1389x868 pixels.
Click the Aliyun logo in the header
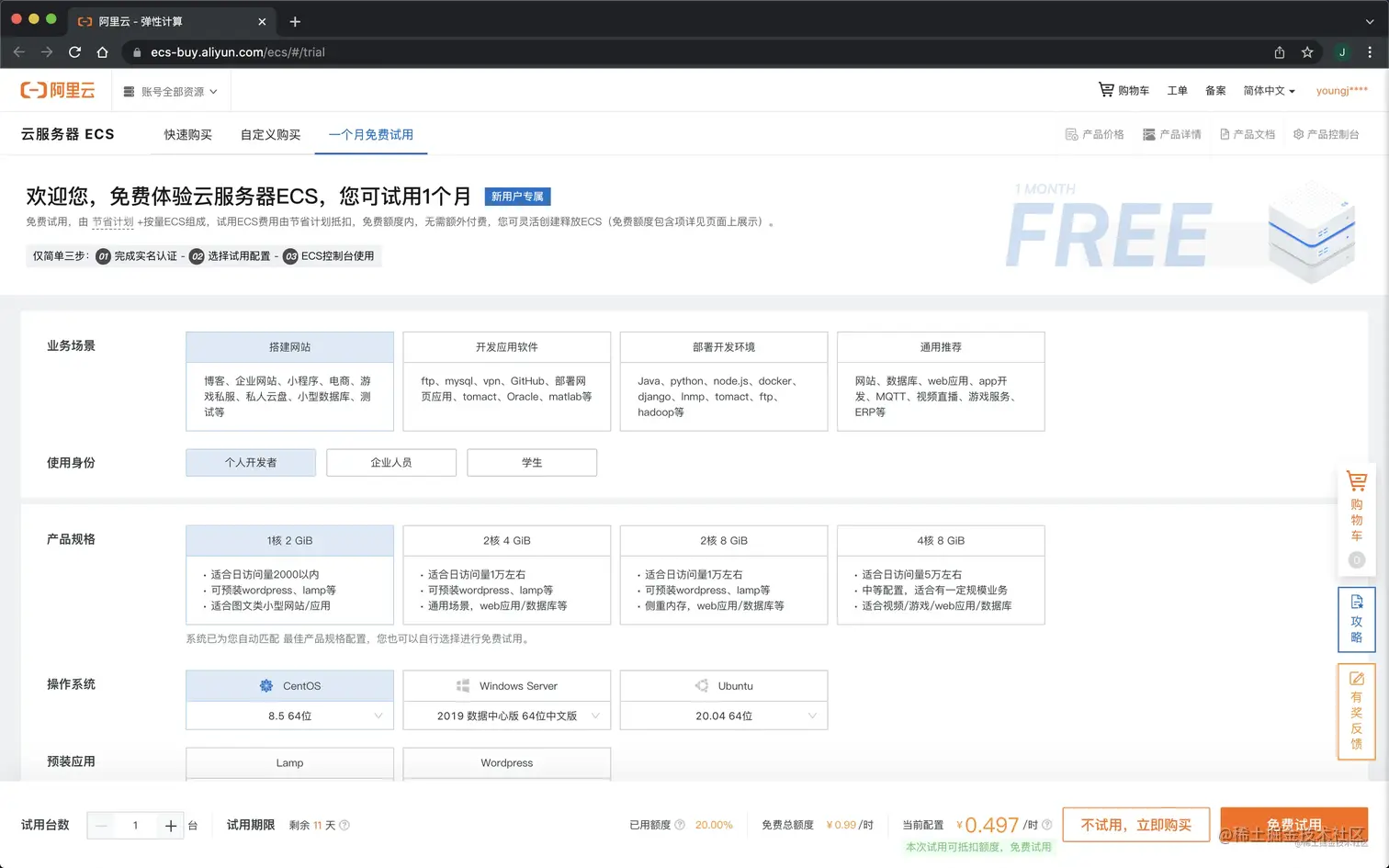(x=58, y=90)
